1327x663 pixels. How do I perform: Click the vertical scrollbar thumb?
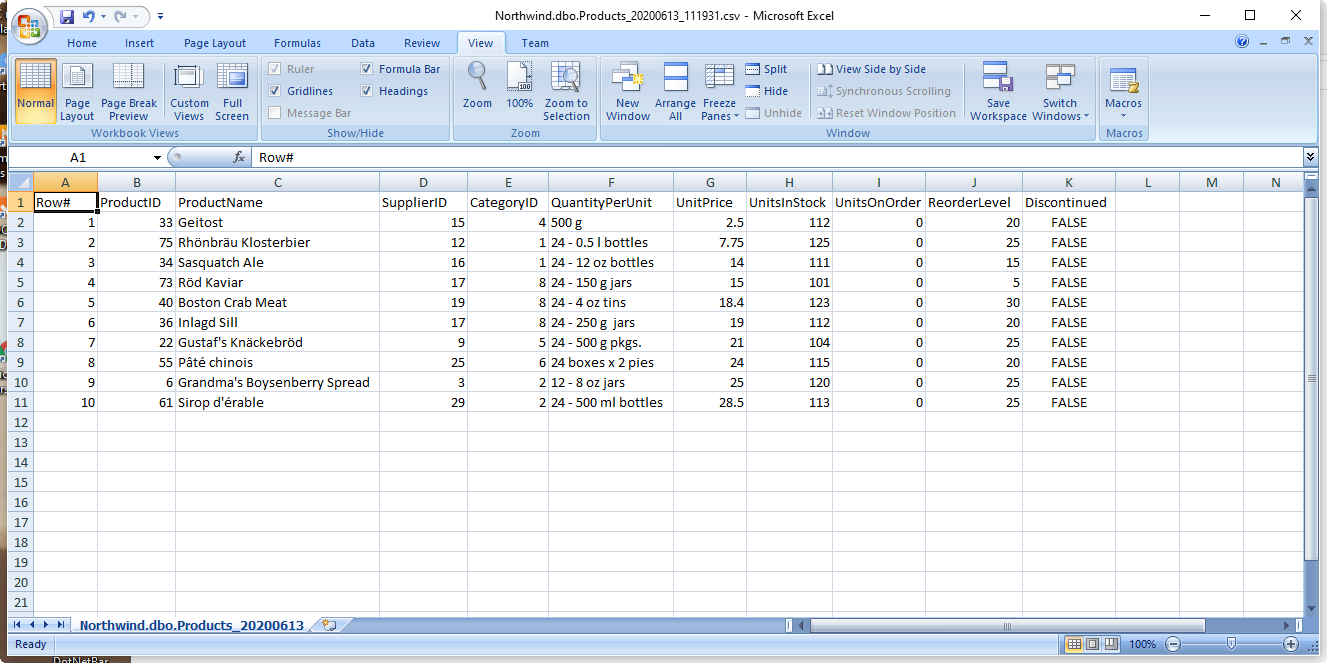[1311, 378]
